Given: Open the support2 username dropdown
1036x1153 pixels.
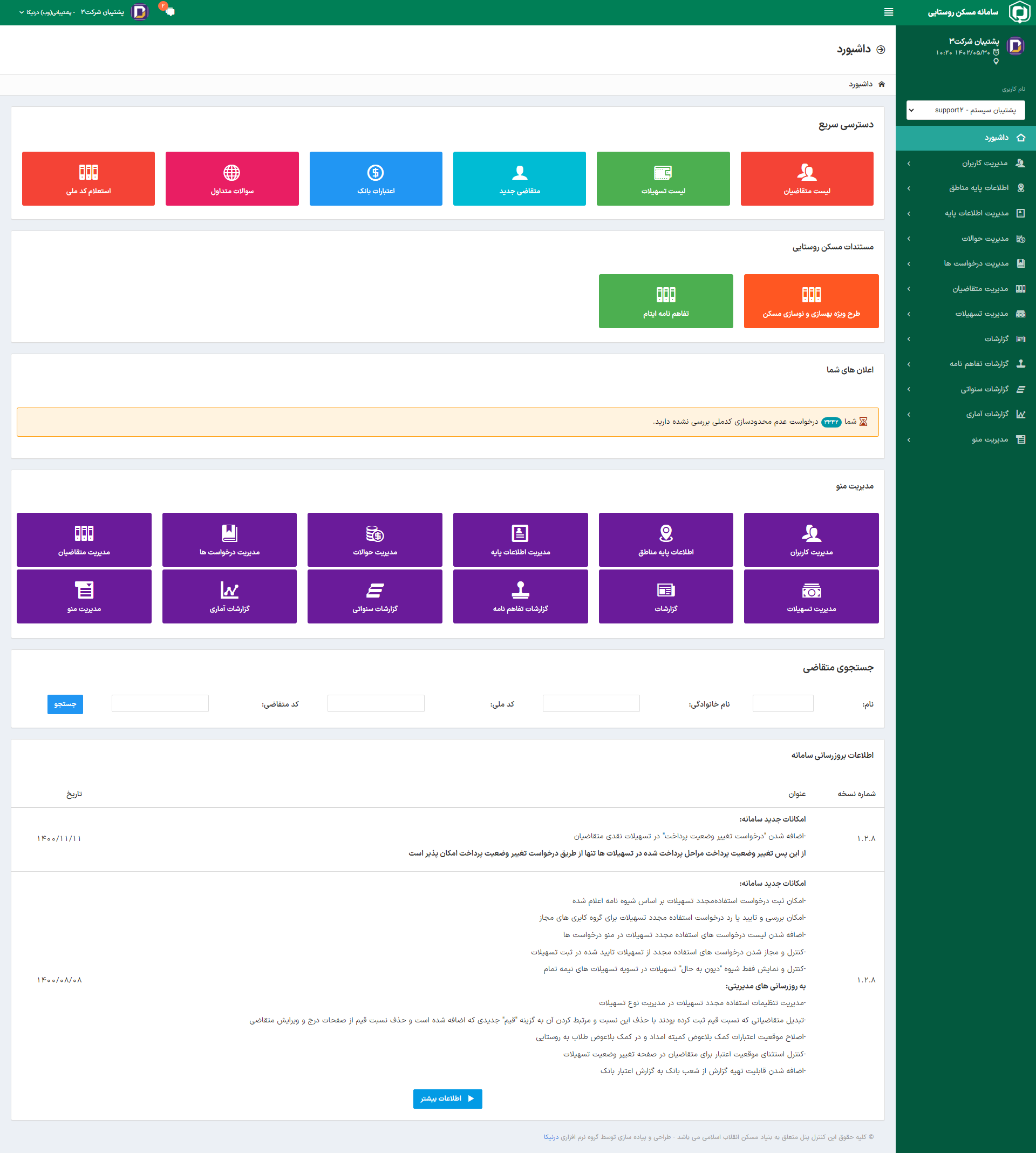Looking at the screenshot, I should pyautogui.click(x=965, y=110).
